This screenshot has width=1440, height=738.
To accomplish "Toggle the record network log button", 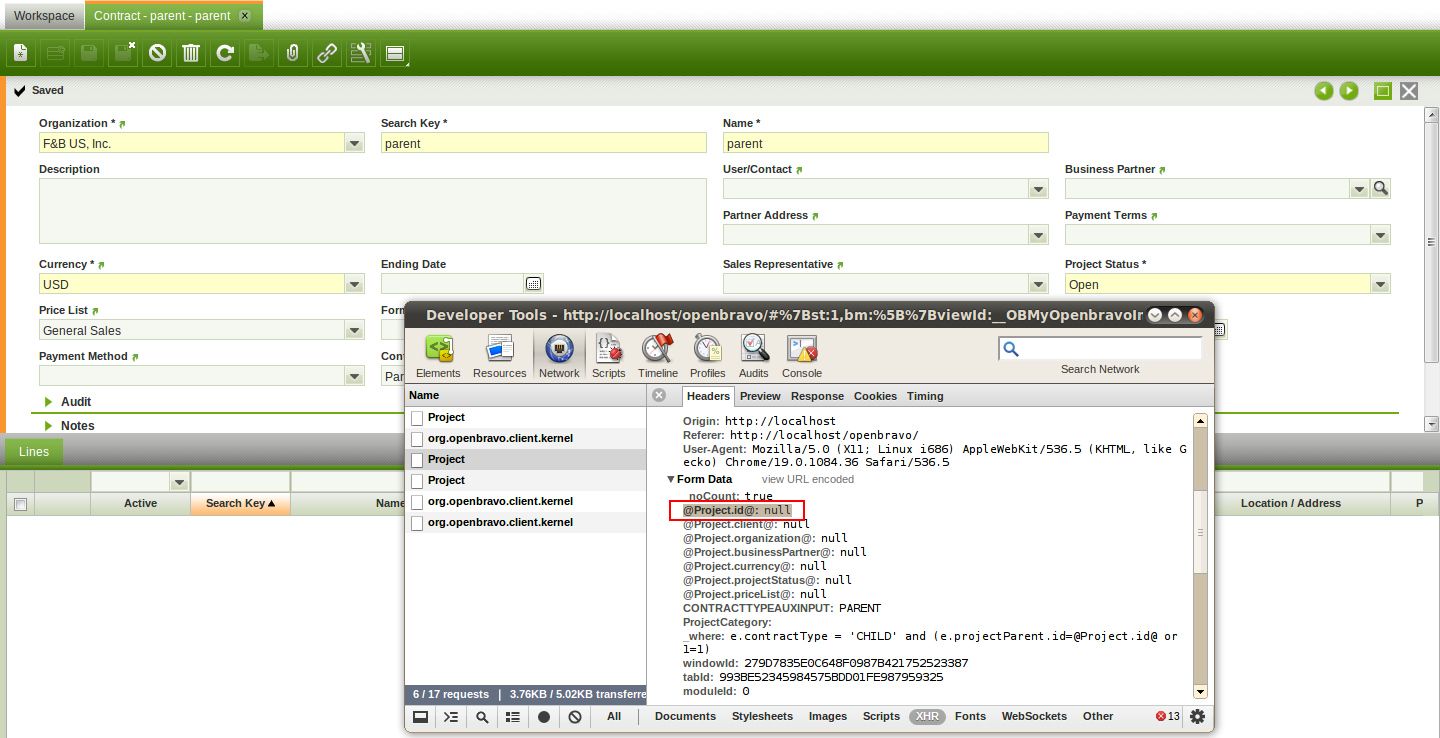I will click(x=544, y=717).
